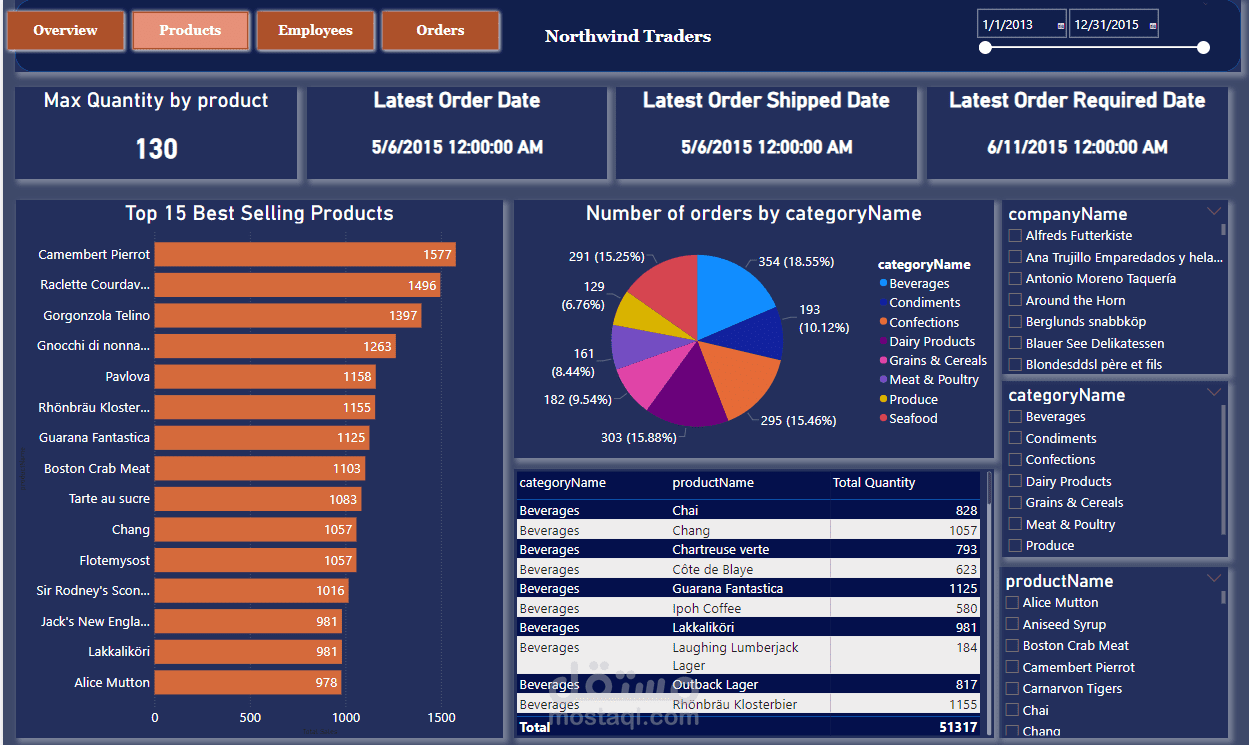Check Meat & Poultry slicer checkbox

click(x=1015, y=524)
